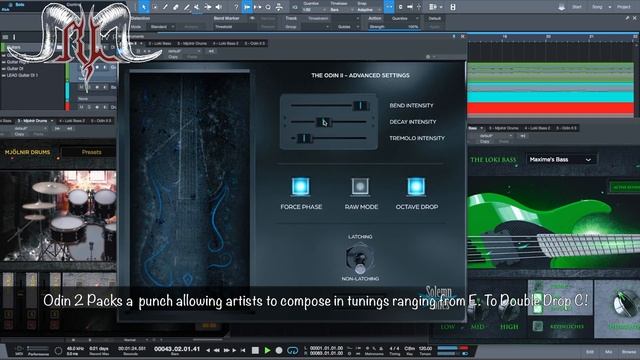
Task: Flip the Latching / Non-Latching switch
Action: pyautogui.click(x=360, y=258)
